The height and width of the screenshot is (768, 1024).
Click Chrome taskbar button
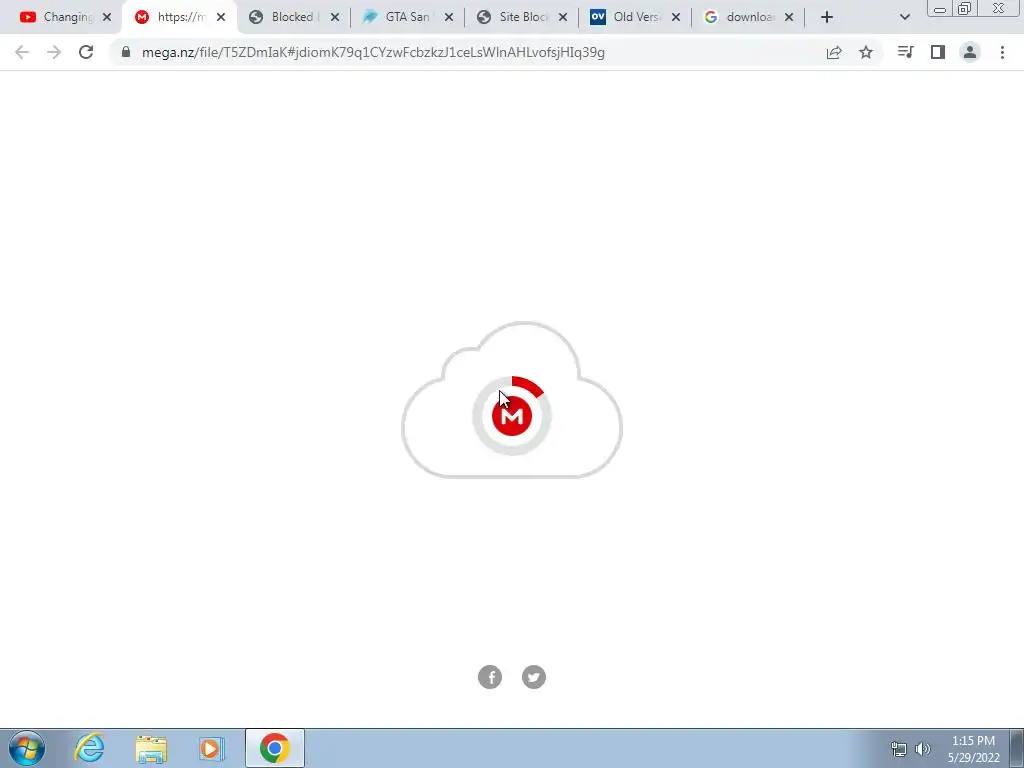pos(274,748)
